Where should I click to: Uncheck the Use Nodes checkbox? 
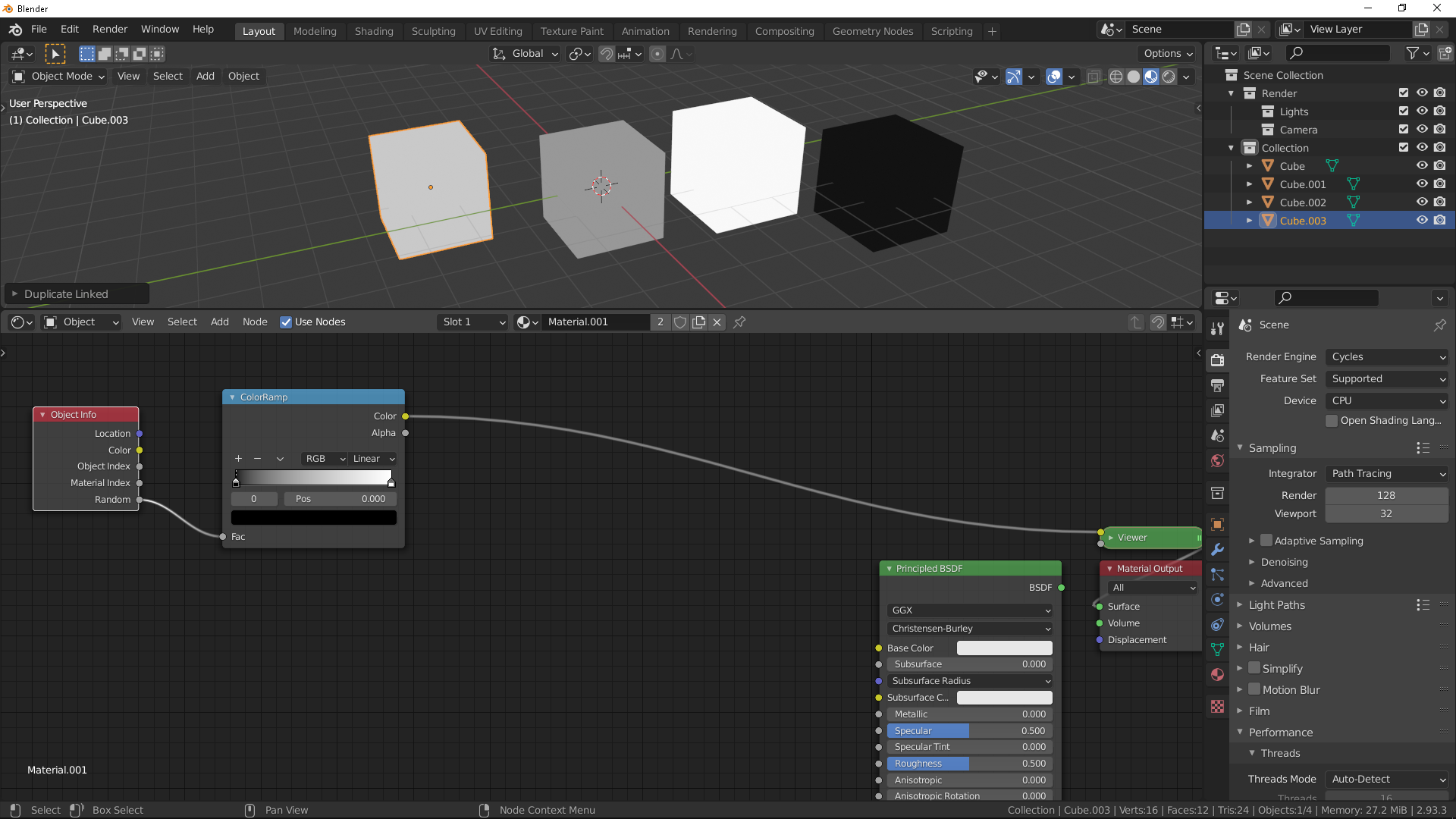click(286, 322)
